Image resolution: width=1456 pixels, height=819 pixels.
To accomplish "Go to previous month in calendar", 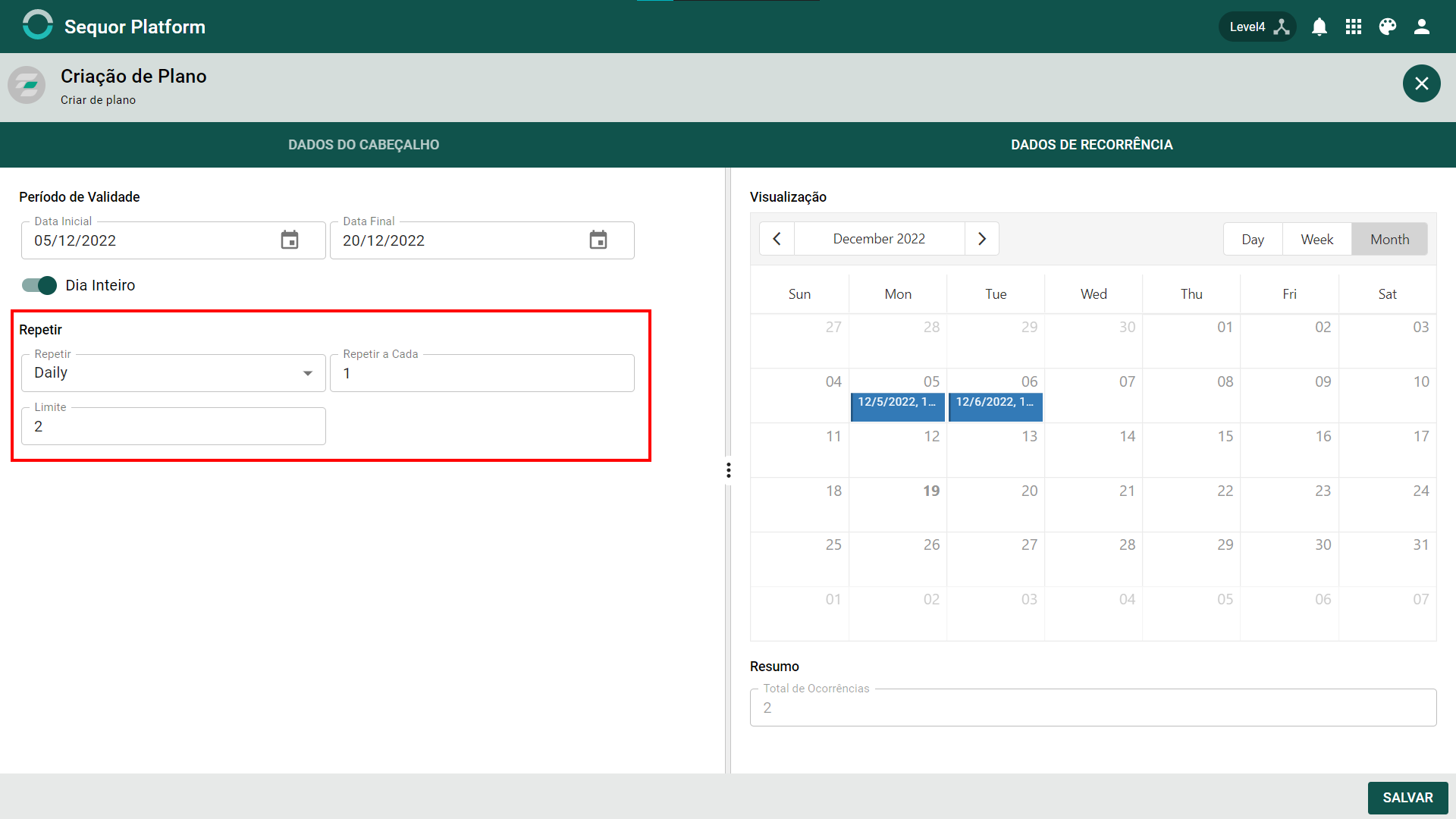I will [x=777, y=239].
